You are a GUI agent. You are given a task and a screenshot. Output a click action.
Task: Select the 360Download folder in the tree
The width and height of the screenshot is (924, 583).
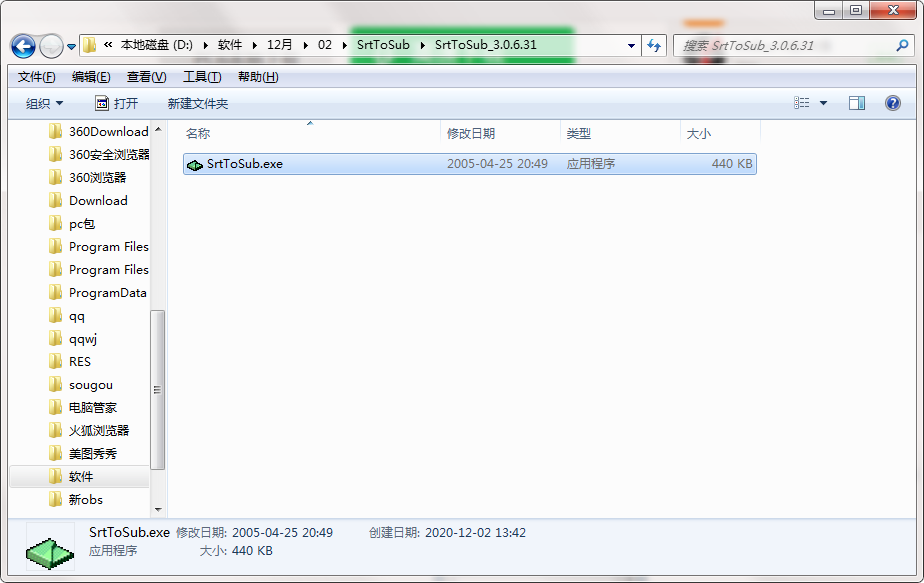108,131
